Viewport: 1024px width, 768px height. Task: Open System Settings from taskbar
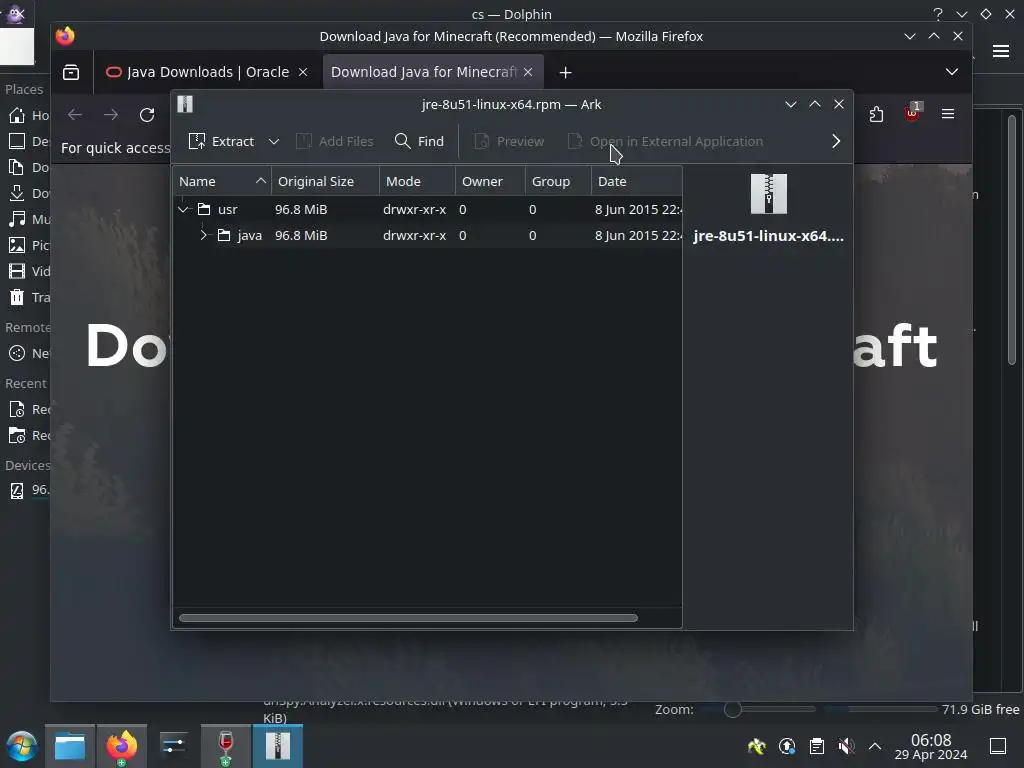point(173,746)
